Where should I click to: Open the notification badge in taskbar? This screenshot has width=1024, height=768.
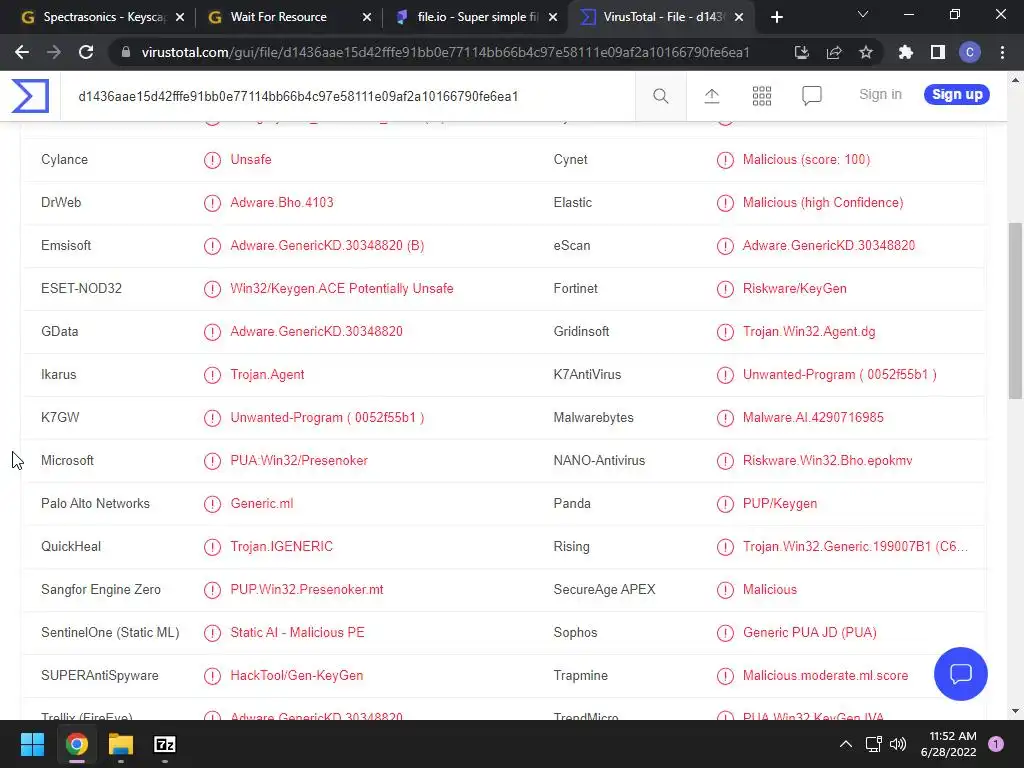[x=996, y=744]
